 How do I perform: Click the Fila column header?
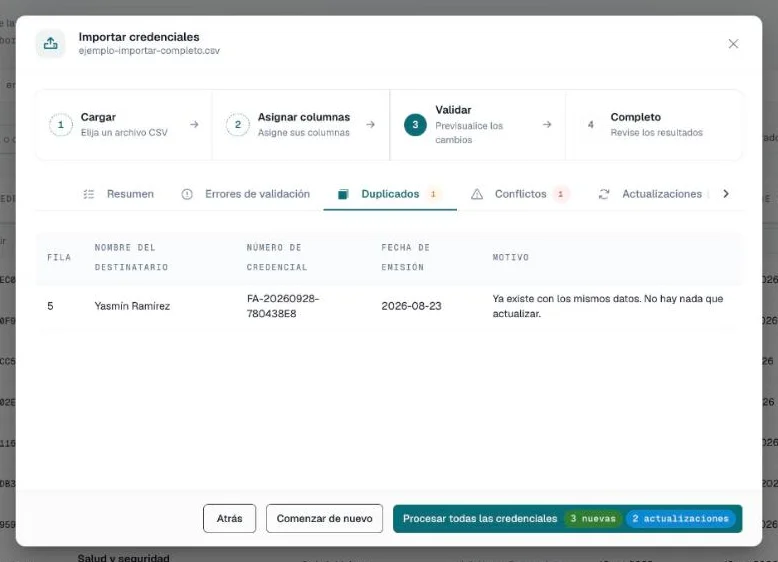click(x=59, y=257)
